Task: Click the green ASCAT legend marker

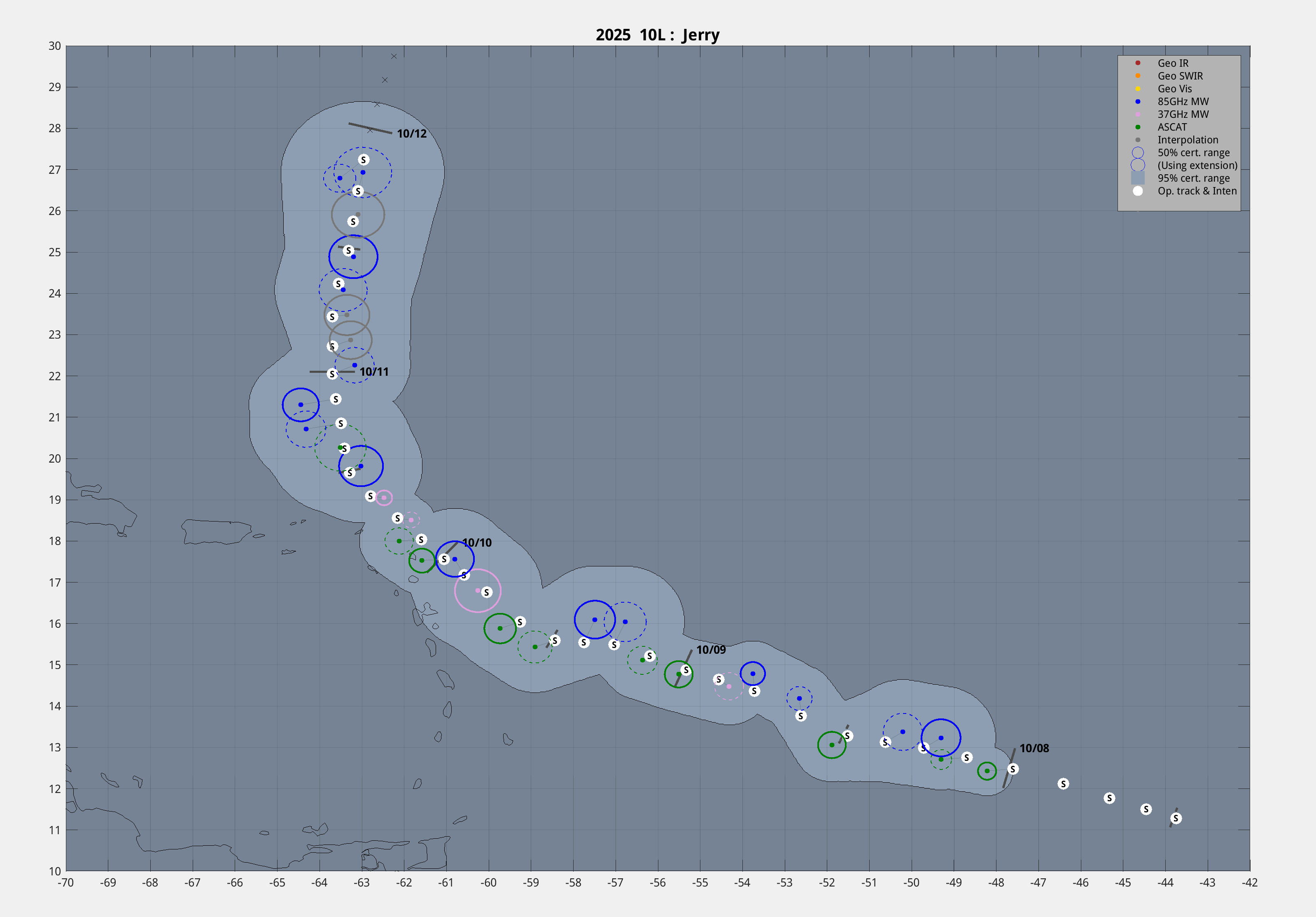Action: (x=1138, y=127)
